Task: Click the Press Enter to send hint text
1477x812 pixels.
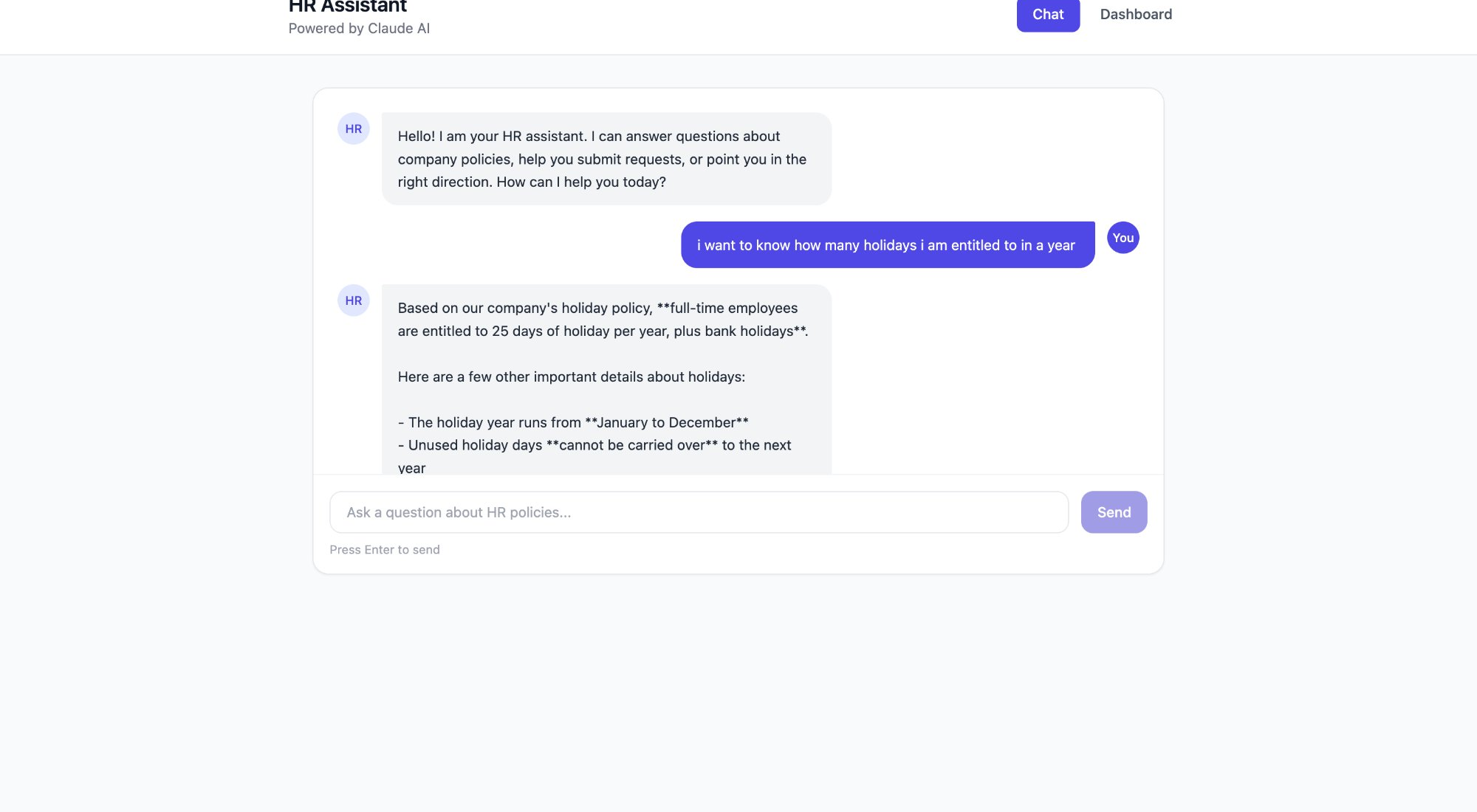Action: click(384, 549)
